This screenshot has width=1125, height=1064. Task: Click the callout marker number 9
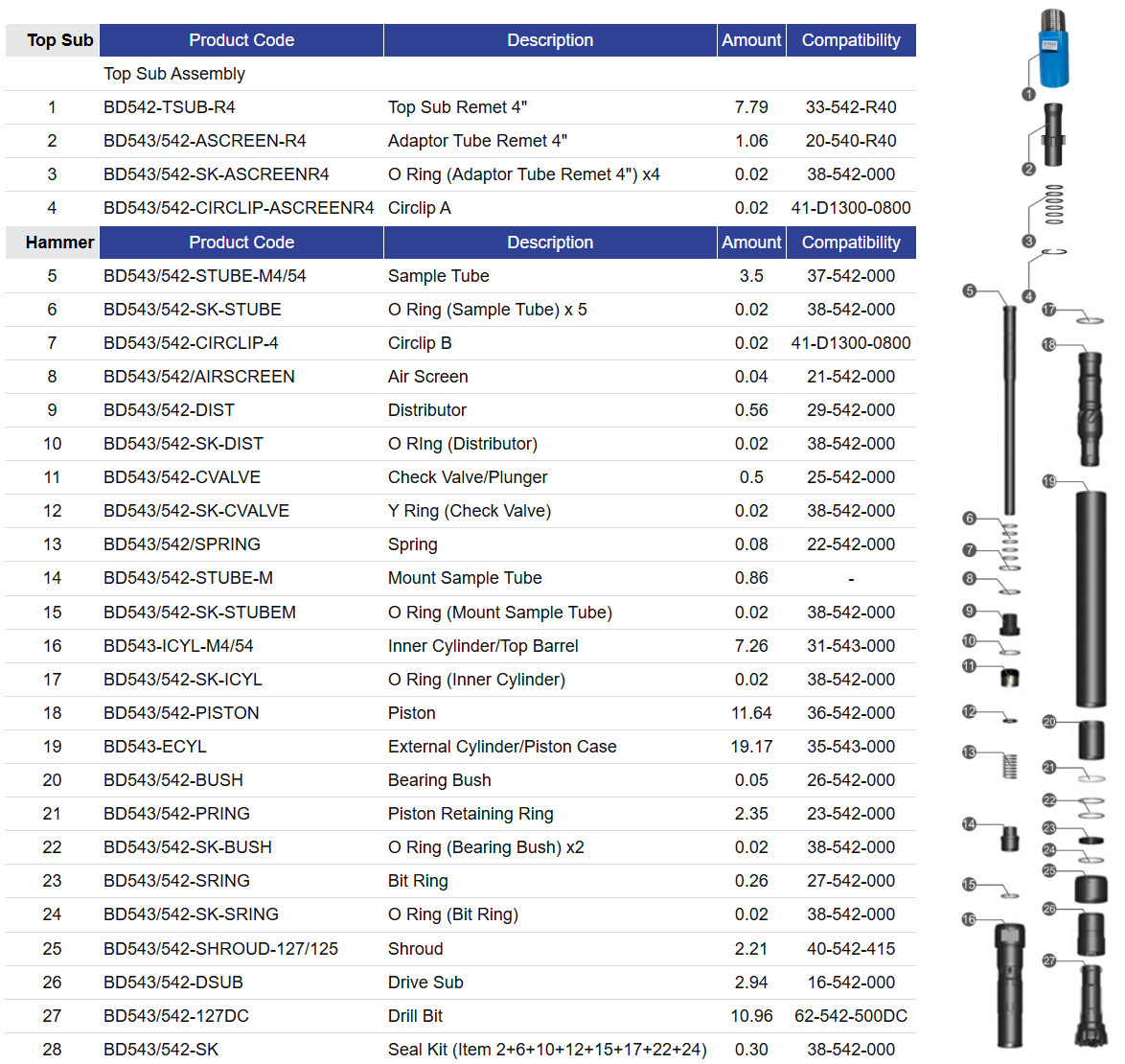click(x=970, y=611)
